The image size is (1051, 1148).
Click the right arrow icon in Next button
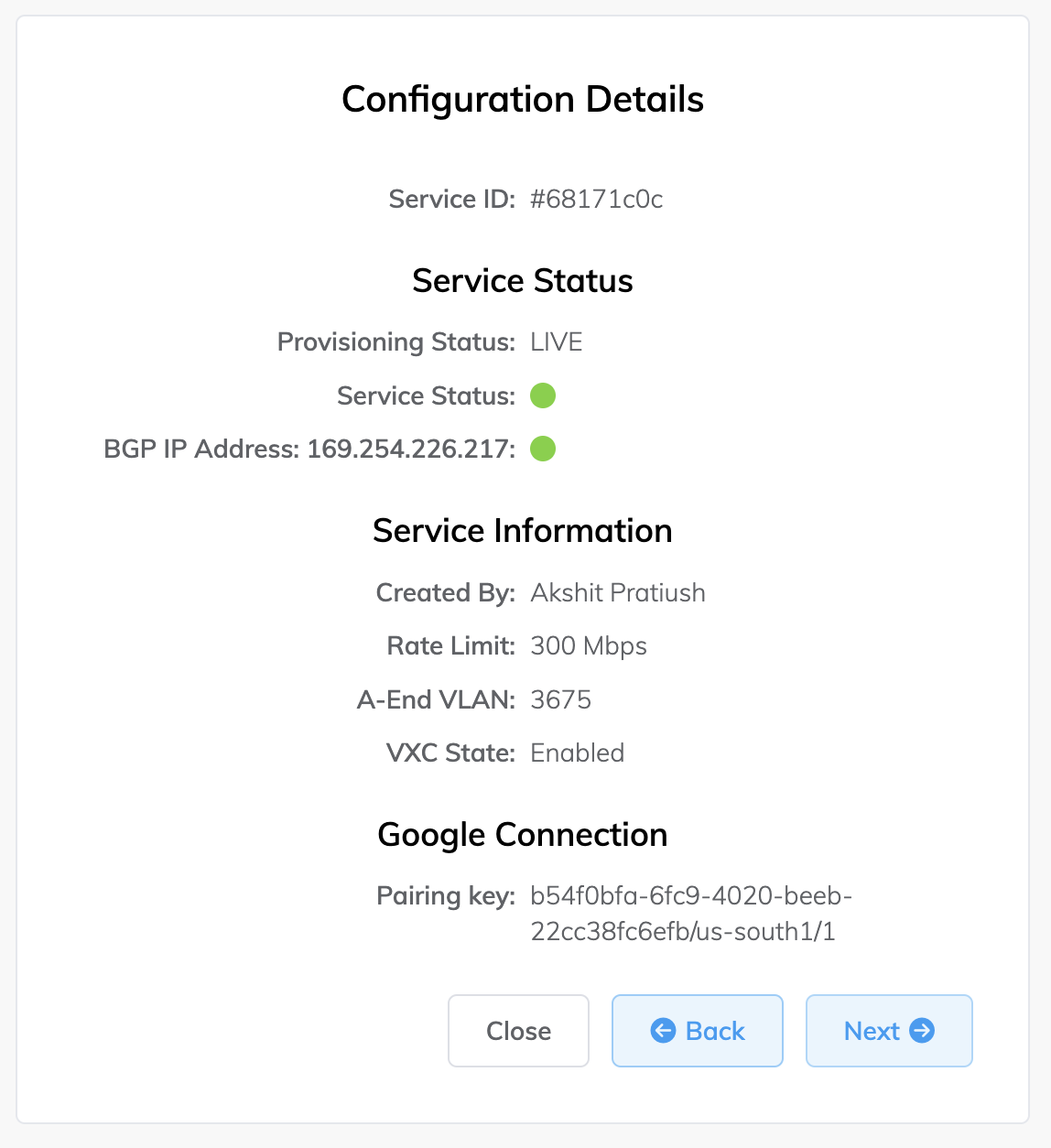point(922,1031)
